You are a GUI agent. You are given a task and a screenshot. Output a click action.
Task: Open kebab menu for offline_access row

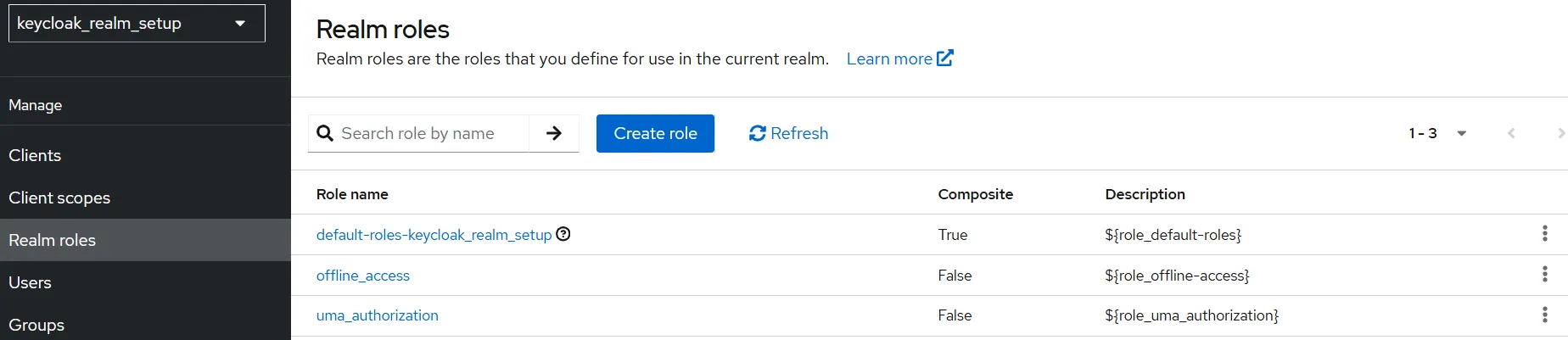[1544, 274]
